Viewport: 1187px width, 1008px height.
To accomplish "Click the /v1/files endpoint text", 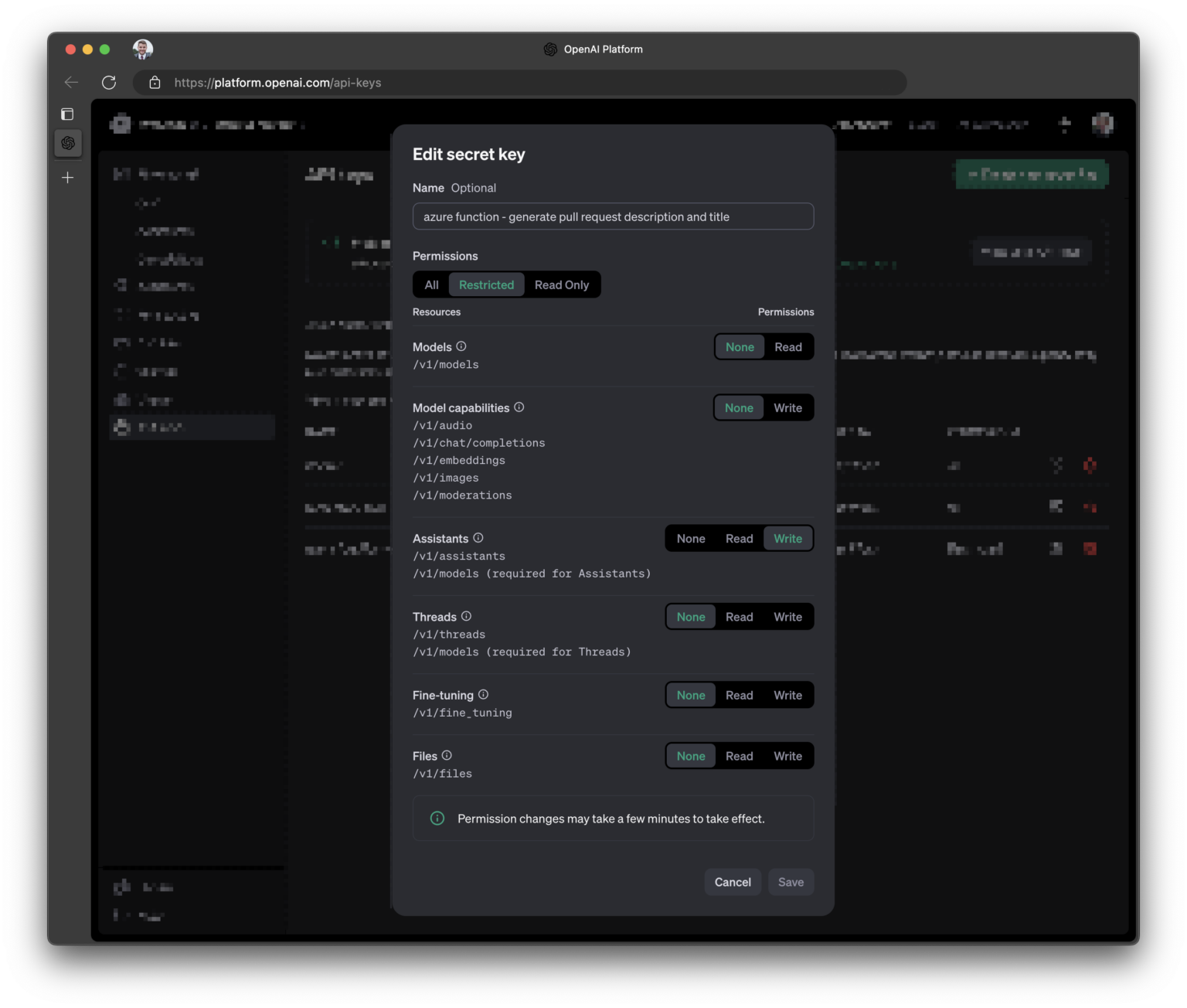I will coord(442,774).
